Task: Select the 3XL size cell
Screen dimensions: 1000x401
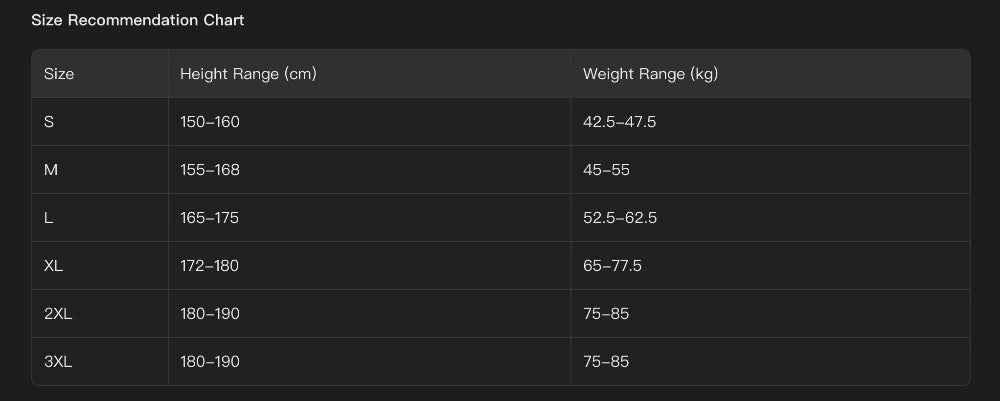Action: (58, 362)
